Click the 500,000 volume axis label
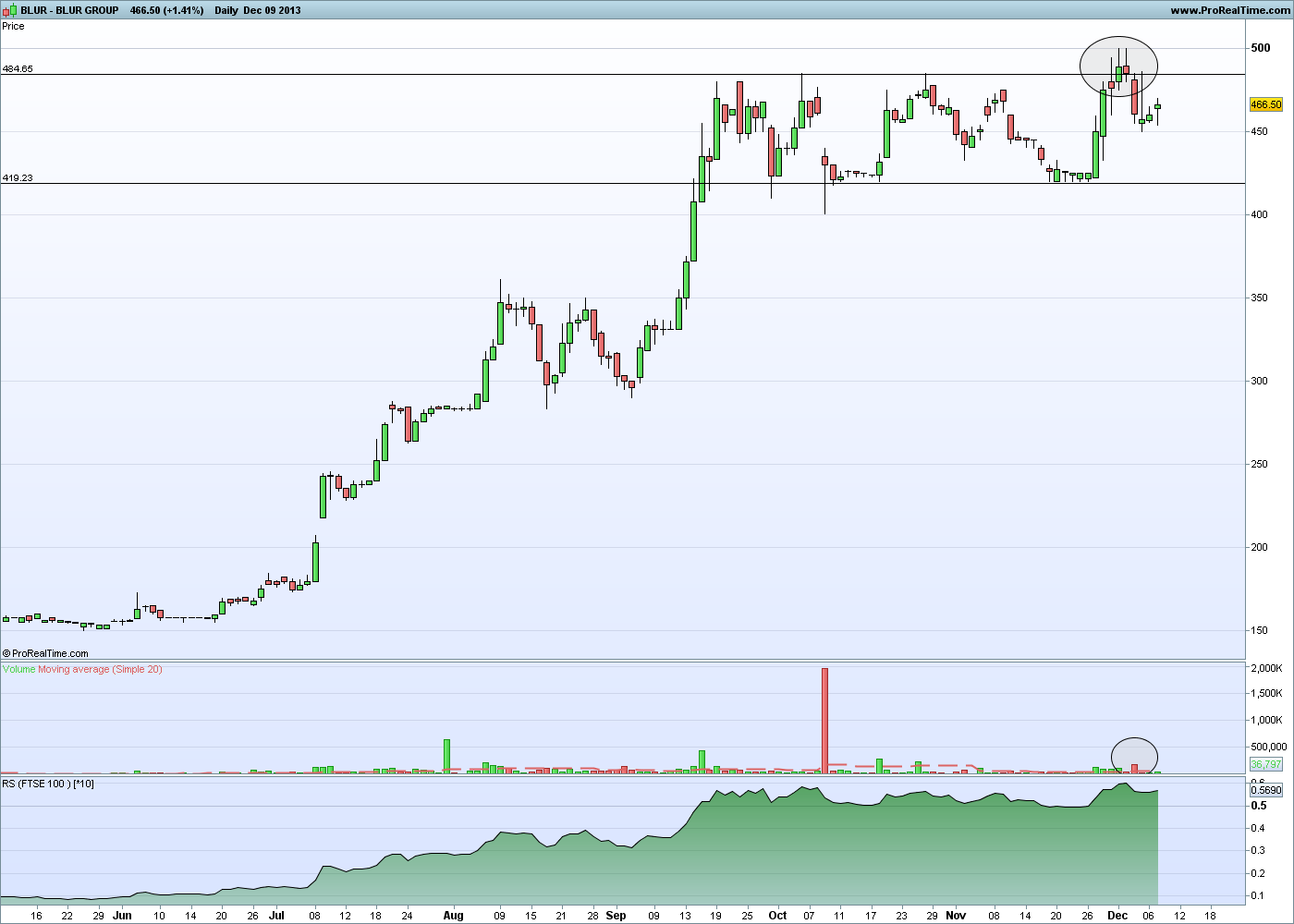Screen dimensions: 1294x924 pos(1268,747)
